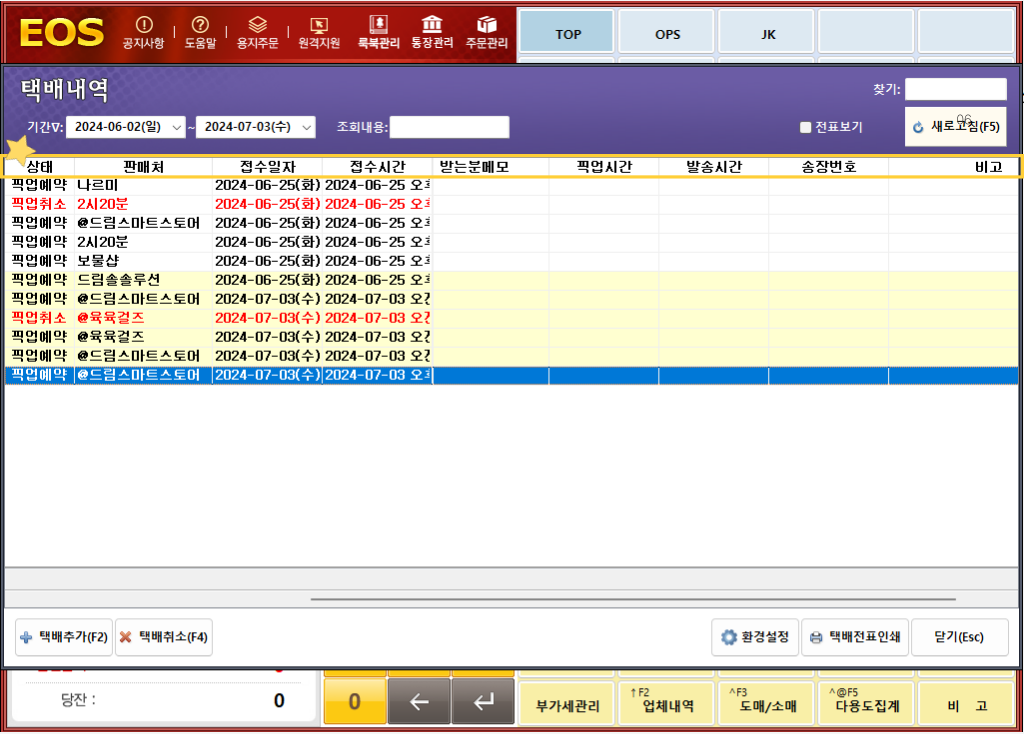Click the left arrow key on keypad
The height and width of the screenshot is (734, 1024).
[419, 701]
